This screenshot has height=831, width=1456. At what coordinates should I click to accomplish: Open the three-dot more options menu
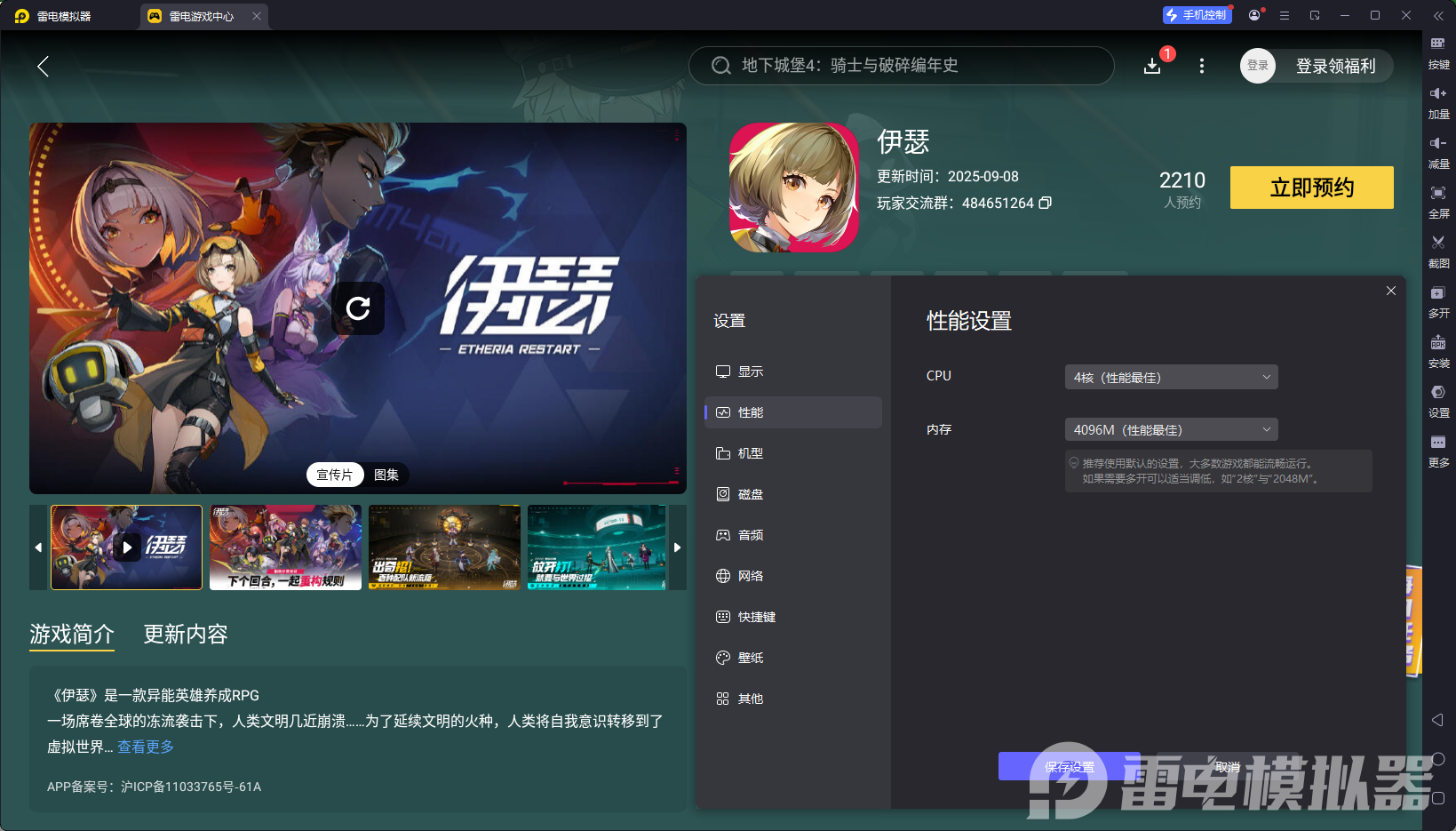click(1202, 66)
